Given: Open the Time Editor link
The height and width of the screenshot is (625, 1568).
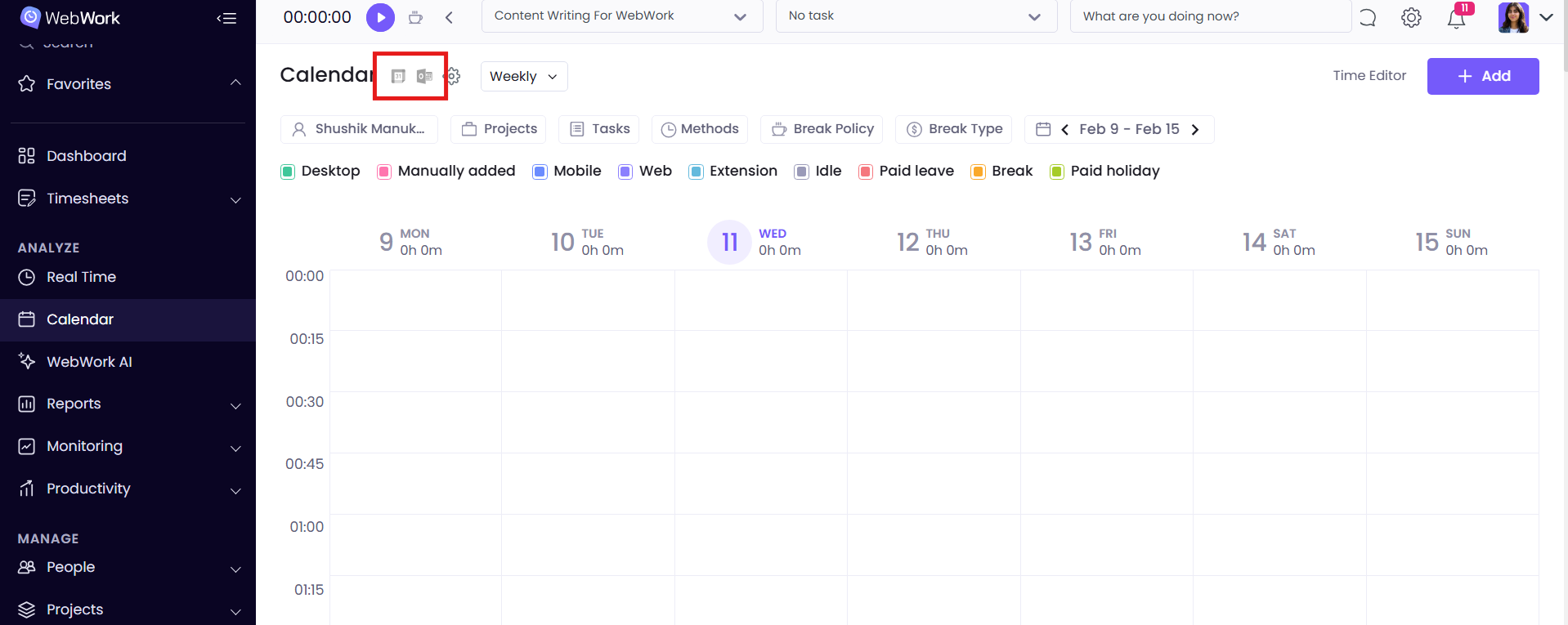Looking at the screenshot, I should pos(1369,75).
